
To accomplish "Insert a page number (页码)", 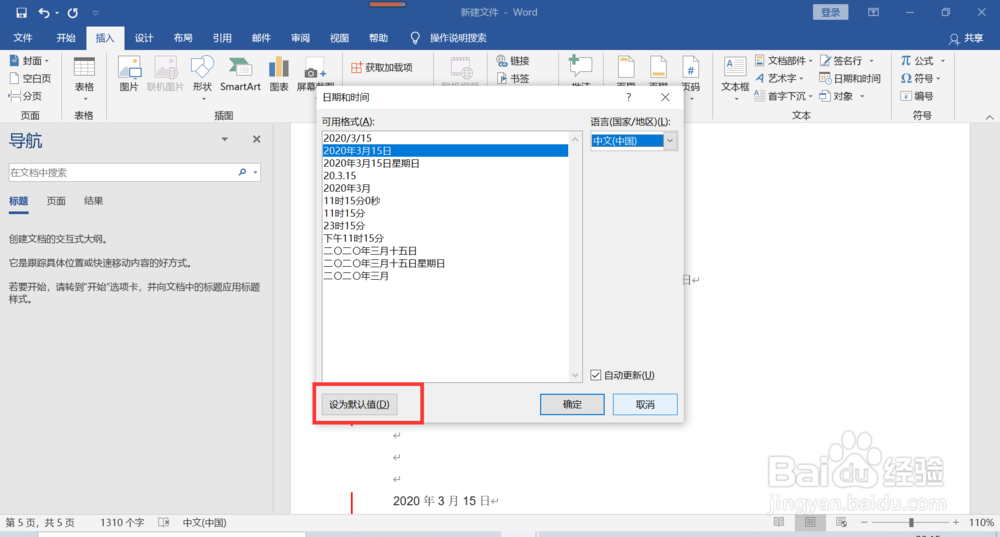I will [691, 78].
